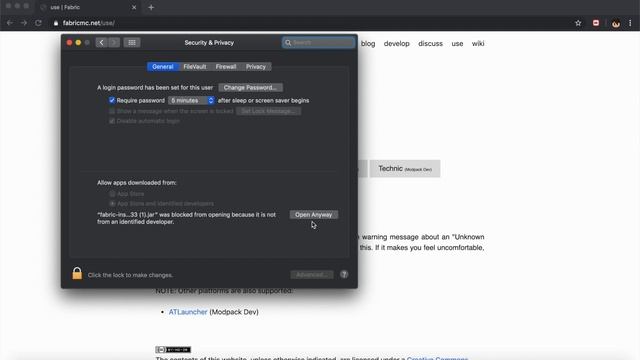This screenshot has height=360, width=640.
Task: Toggle Disable automatic login checkbox
Action: point(112,121)
